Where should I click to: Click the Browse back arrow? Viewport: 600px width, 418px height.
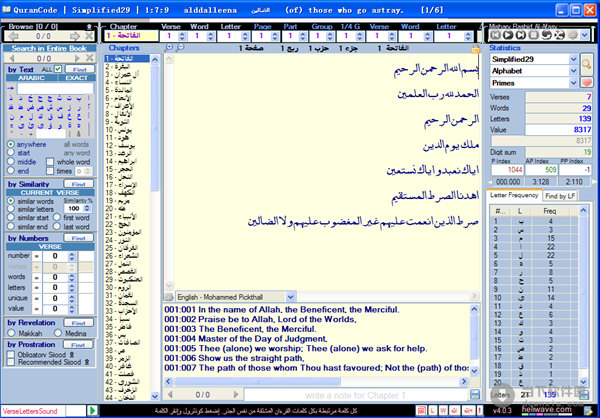point(13,36)
